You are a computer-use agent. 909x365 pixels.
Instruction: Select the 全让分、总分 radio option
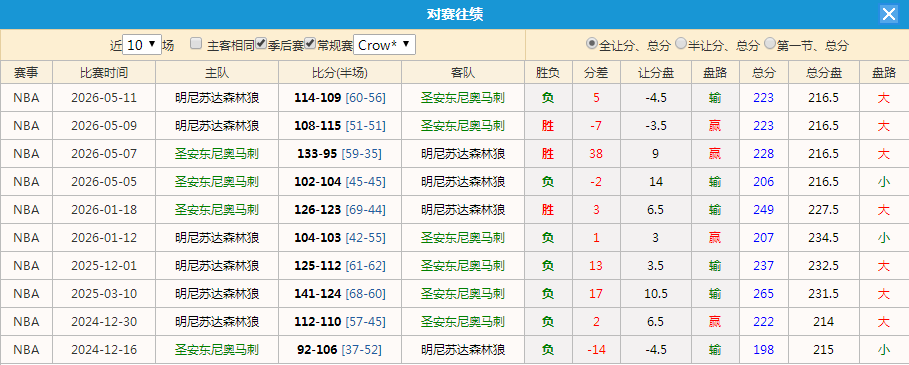[x=592, y=43]
